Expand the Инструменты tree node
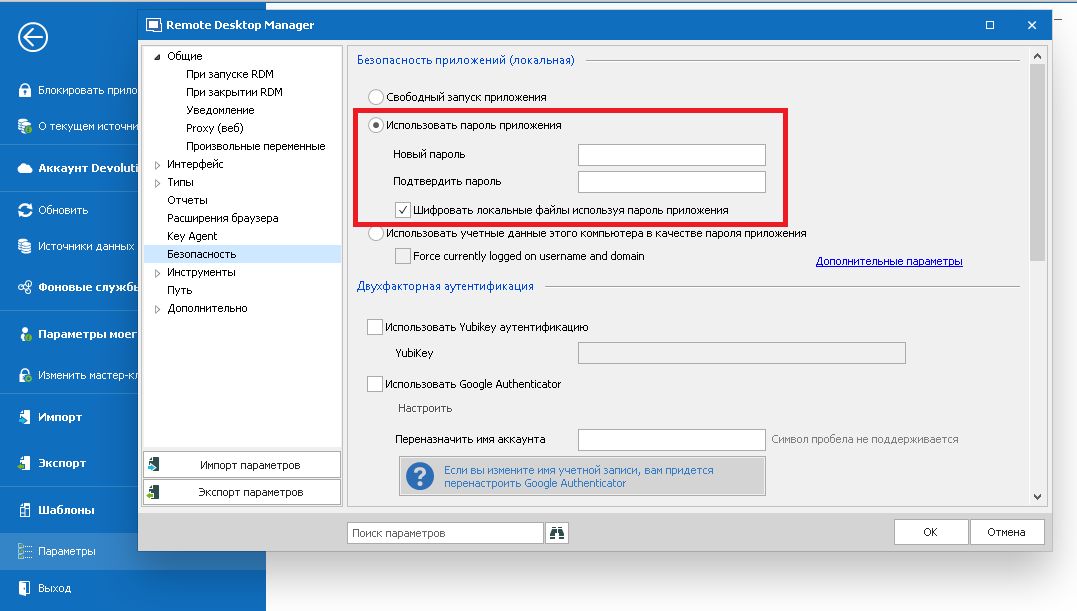The height and width of the screenshot is (611, 1077). point(157,273)
